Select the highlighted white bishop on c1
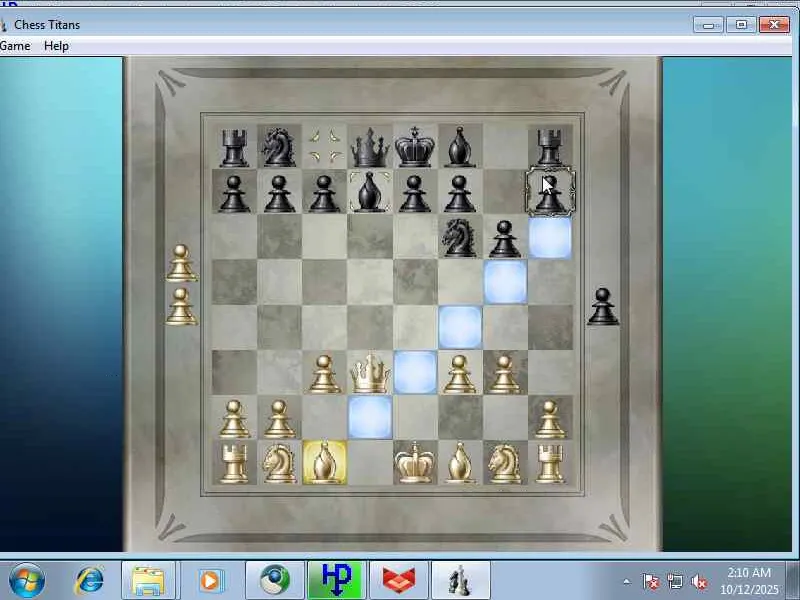The width and height of the screenshot is (800, 600). 324,463
